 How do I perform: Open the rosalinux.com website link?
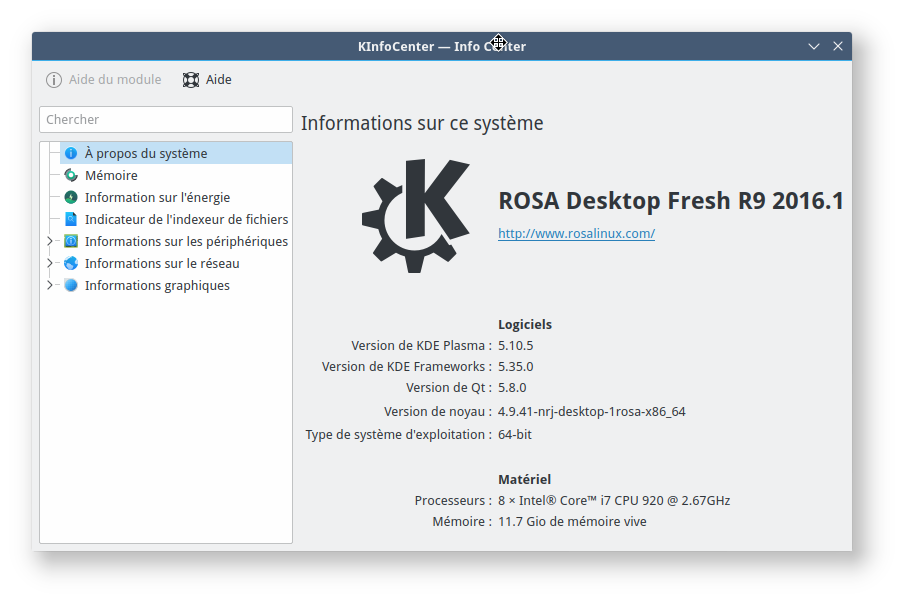coord(576,234)
